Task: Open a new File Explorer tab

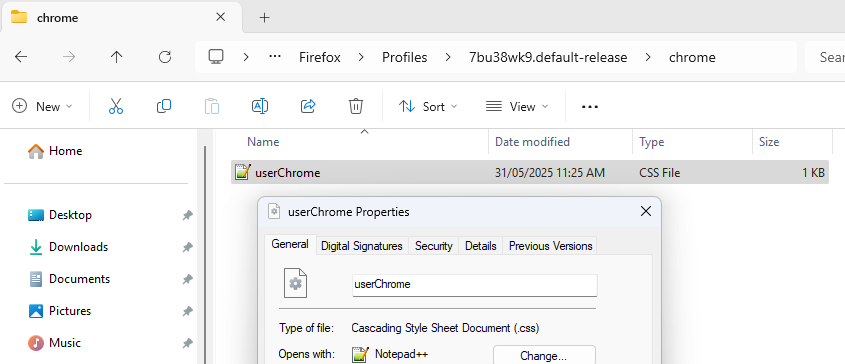Action: coord(264,17)
